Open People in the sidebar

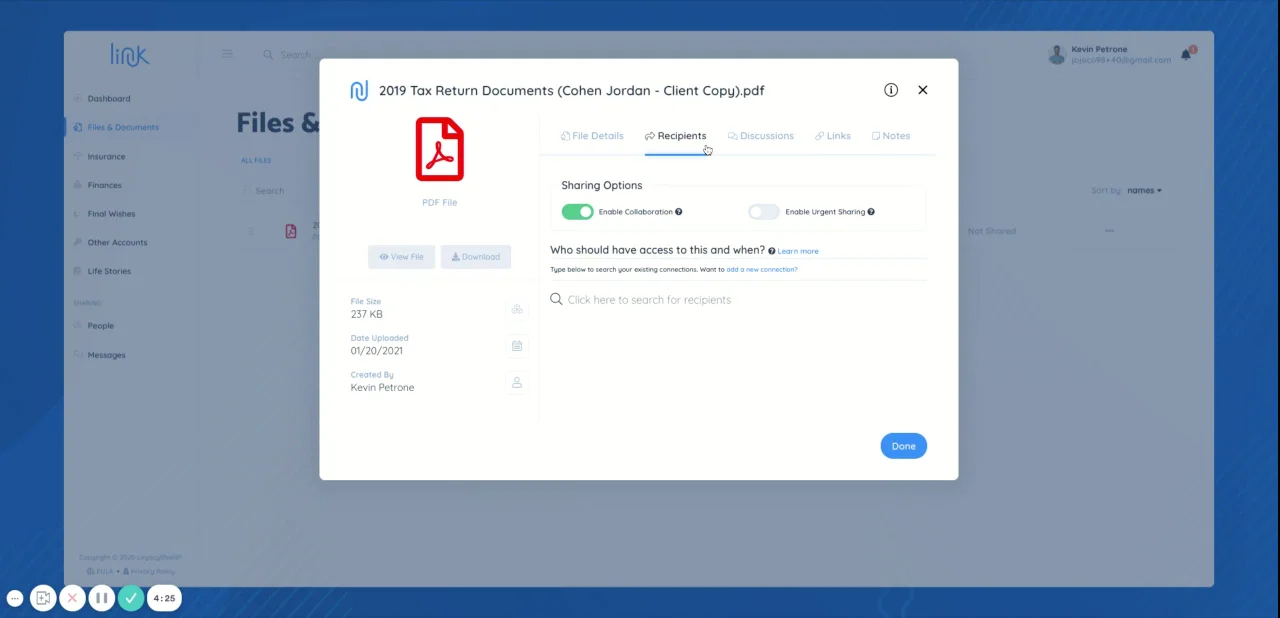(x=100, y=326)
